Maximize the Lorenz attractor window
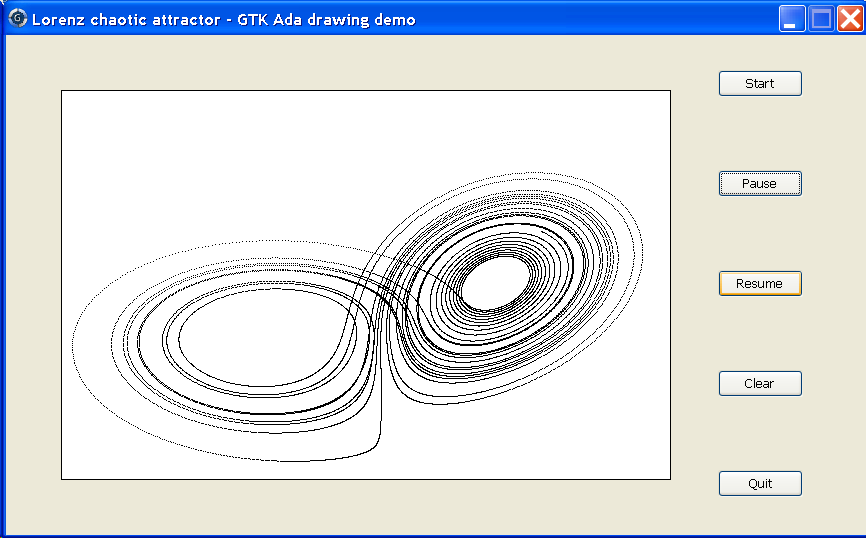The height and width of the screenshot is (538, 866). (x=821, y=19)
